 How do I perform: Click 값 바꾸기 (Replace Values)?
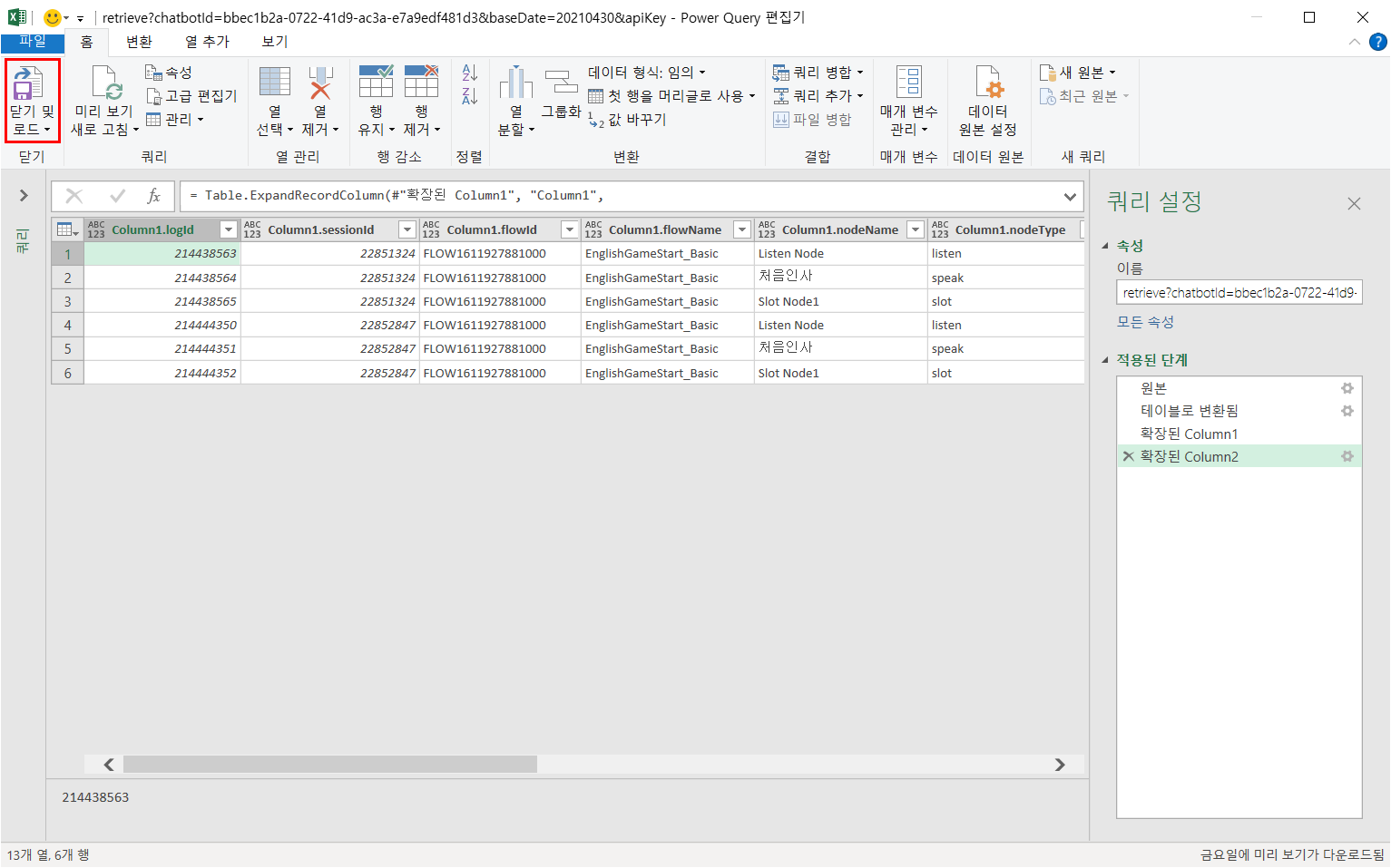[x=627, y=120]
